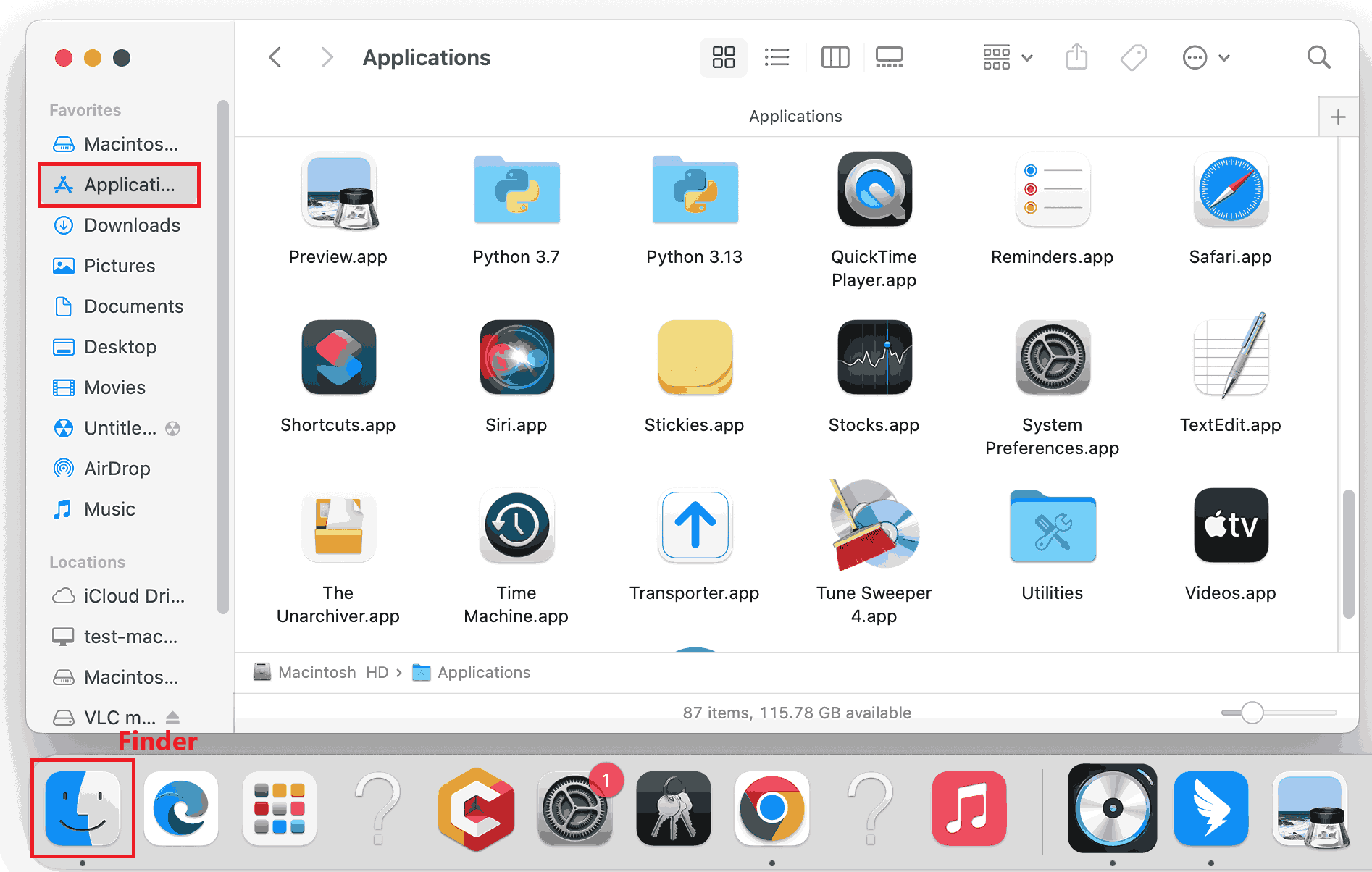
Task: Select Shortcuts.app icon
Action: 338,358
